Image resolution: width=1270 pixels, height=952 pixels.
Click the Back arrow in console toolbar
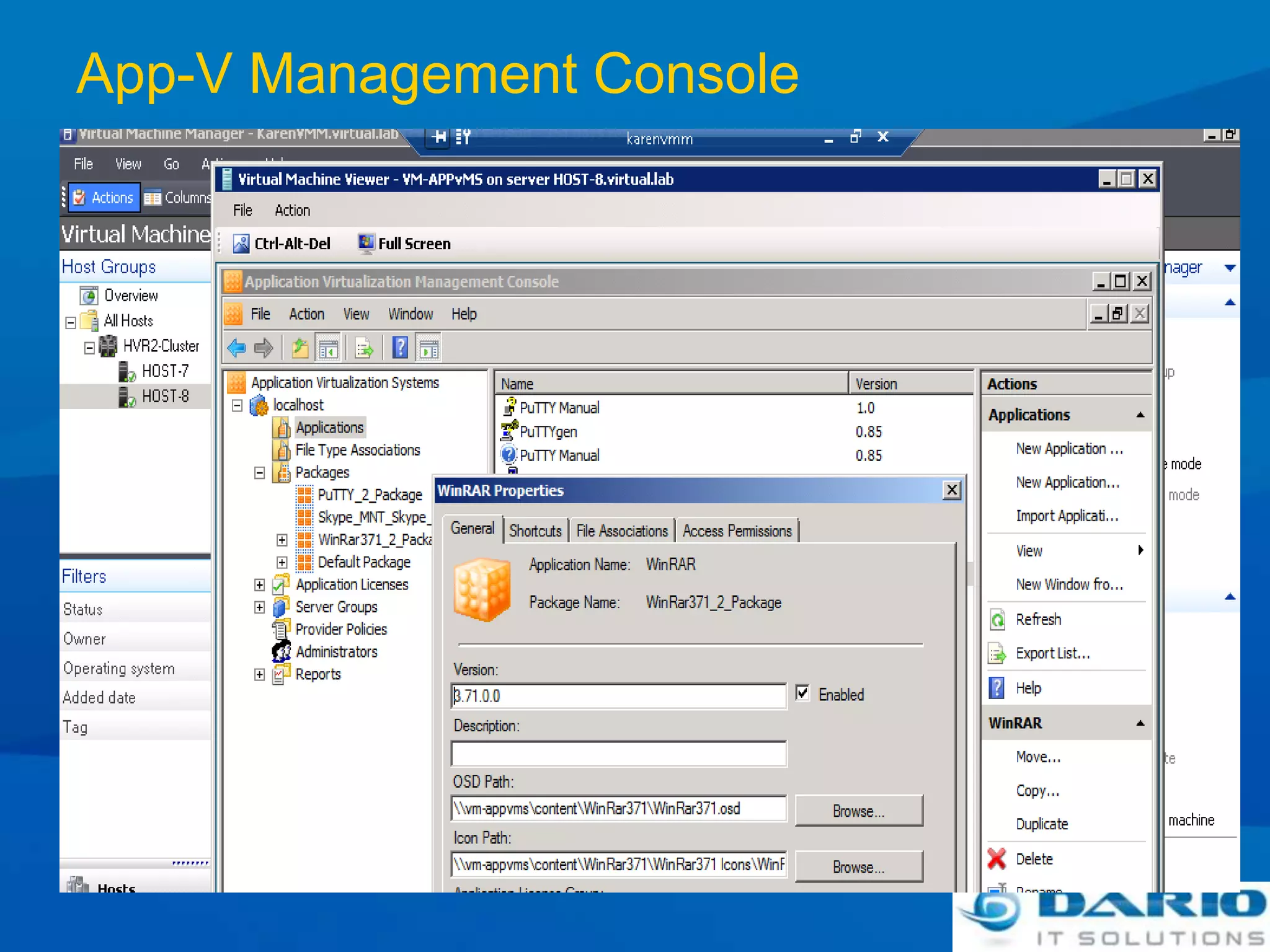tap(237, 348)
